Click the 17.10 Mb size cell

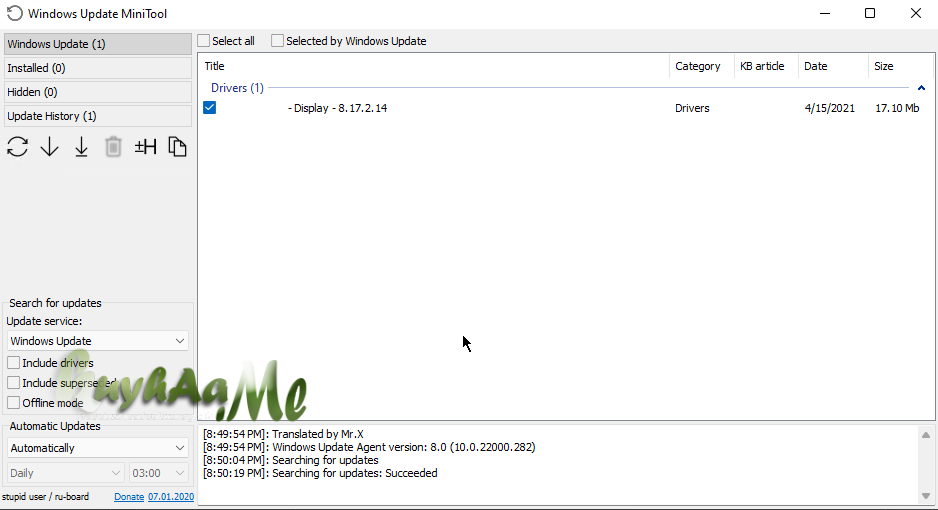pos(897,108)
